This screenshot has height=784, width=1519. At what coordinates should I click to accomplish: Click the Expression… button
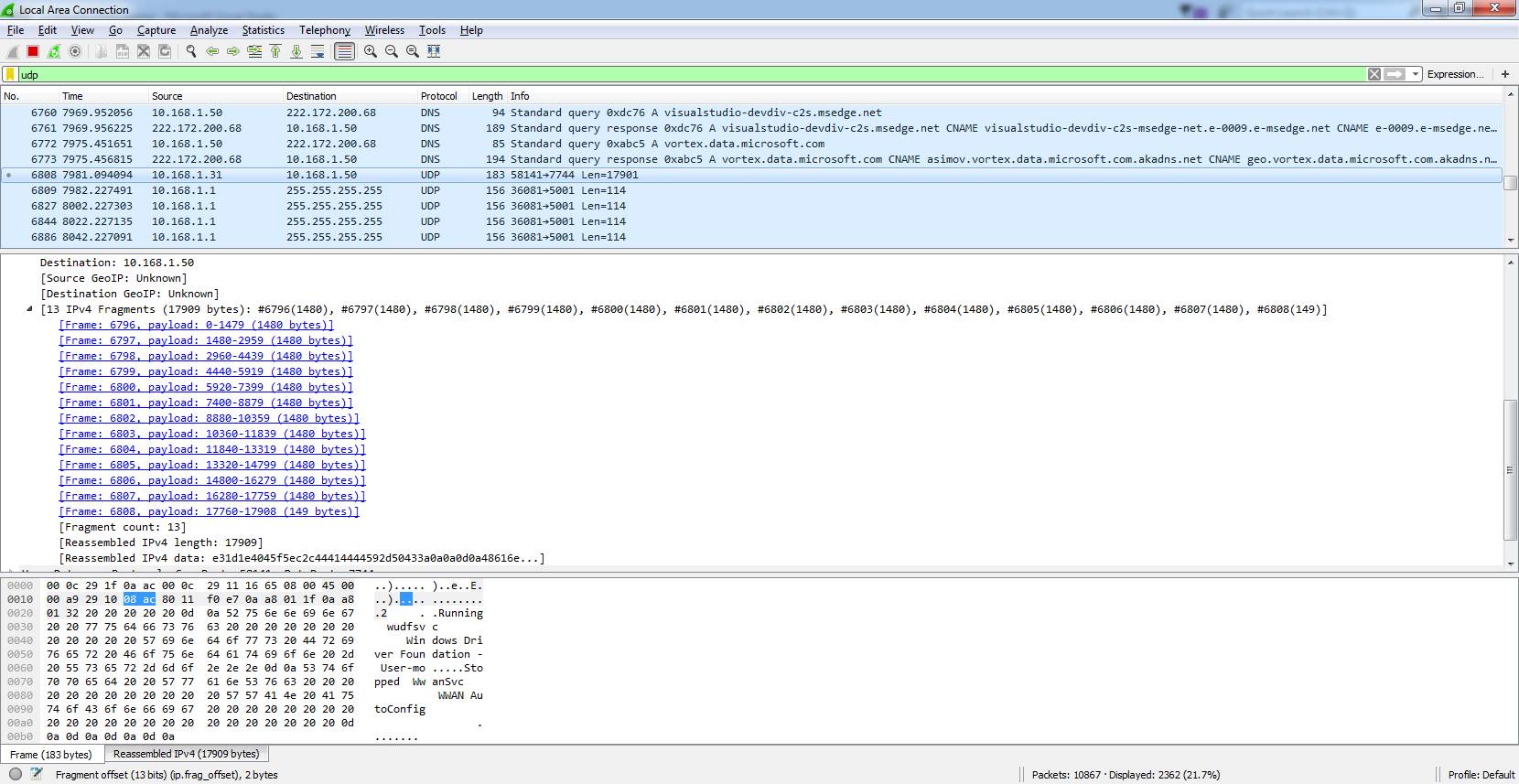1455,75
